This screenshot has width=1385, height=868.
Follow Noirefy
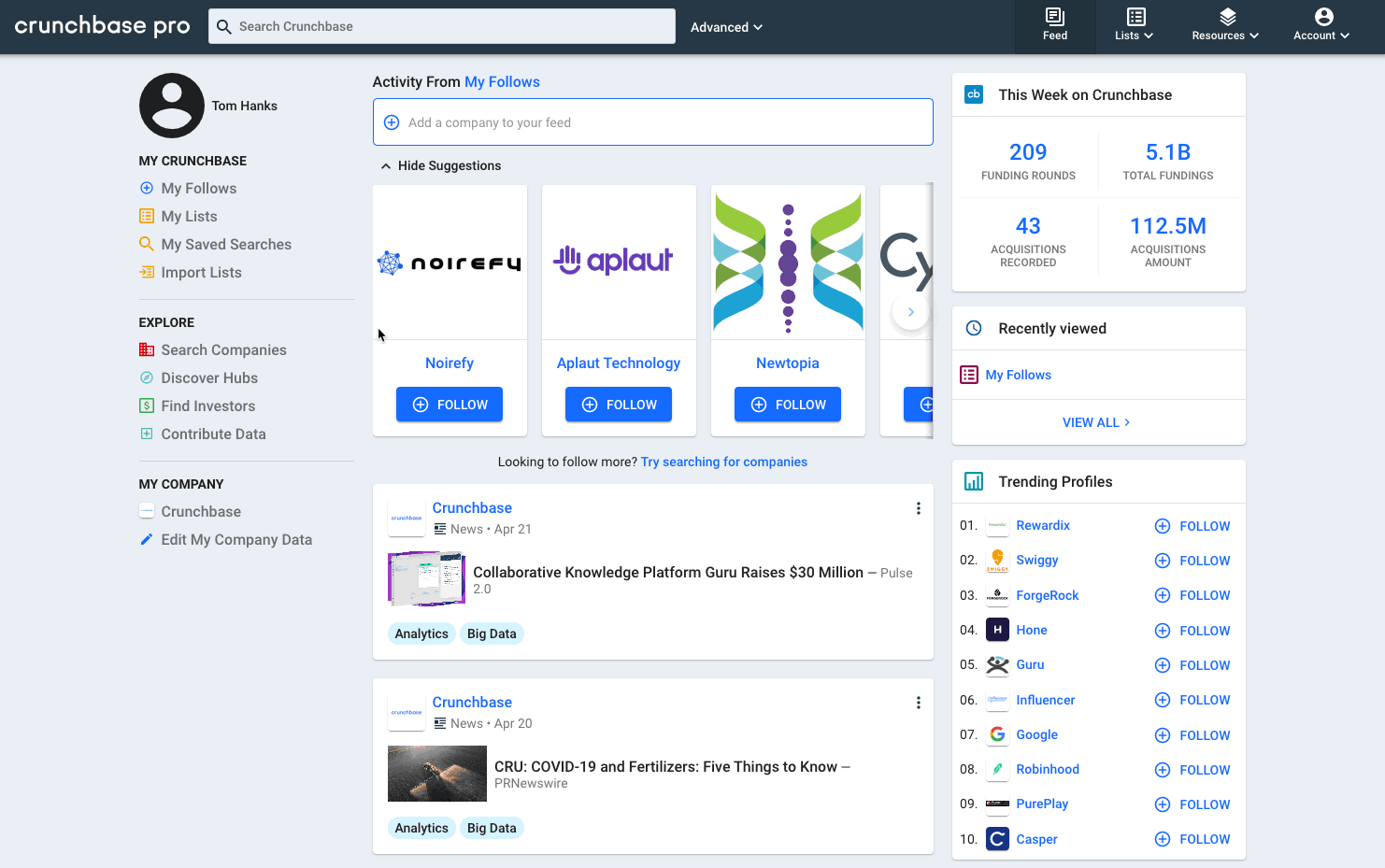[450, 405]
